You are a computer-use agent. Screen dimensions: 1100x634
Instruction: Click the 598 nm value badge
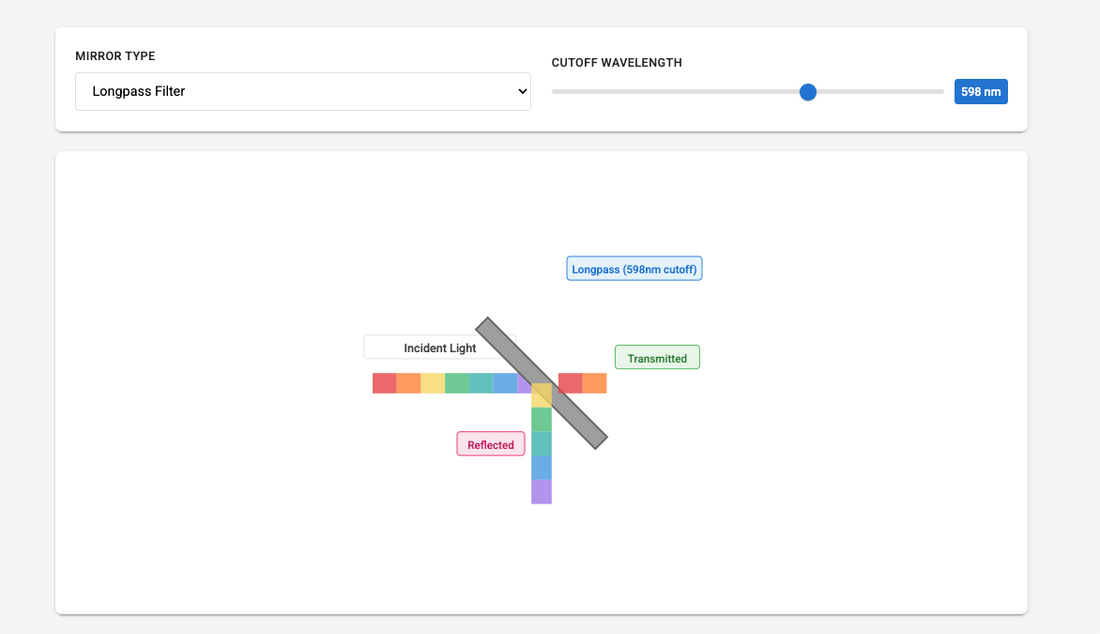click(x=981, y=92)
